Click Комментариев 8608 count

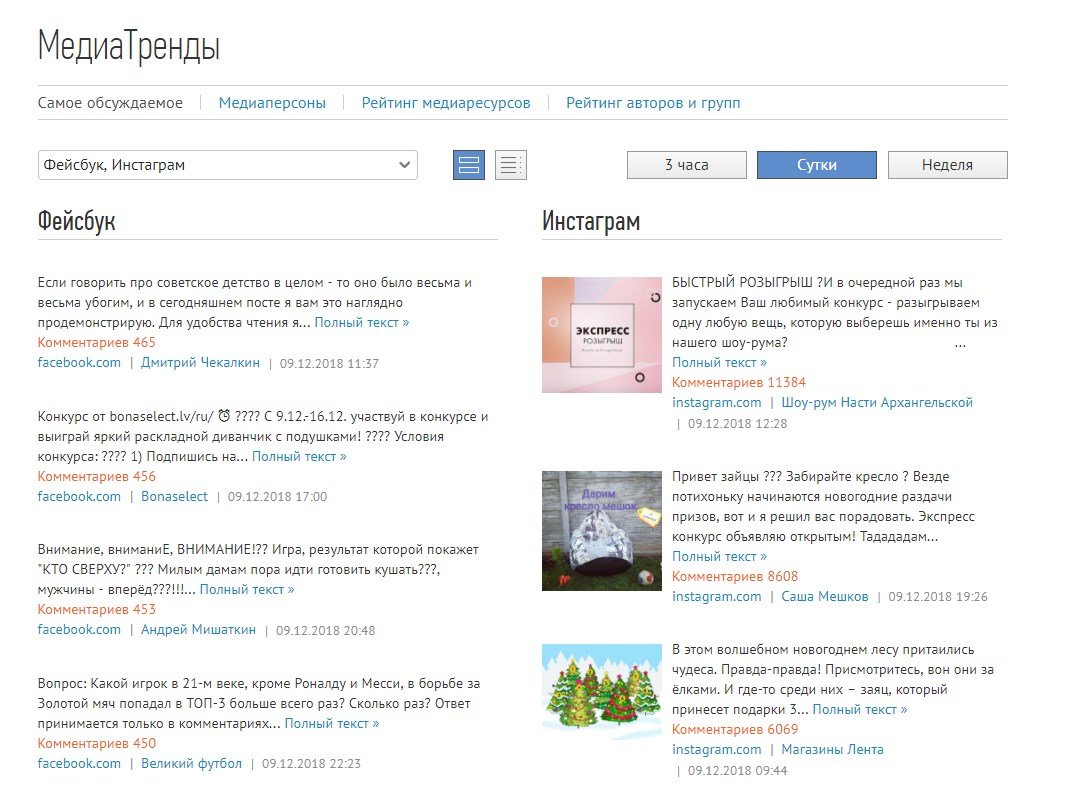(x=735, y=577)
